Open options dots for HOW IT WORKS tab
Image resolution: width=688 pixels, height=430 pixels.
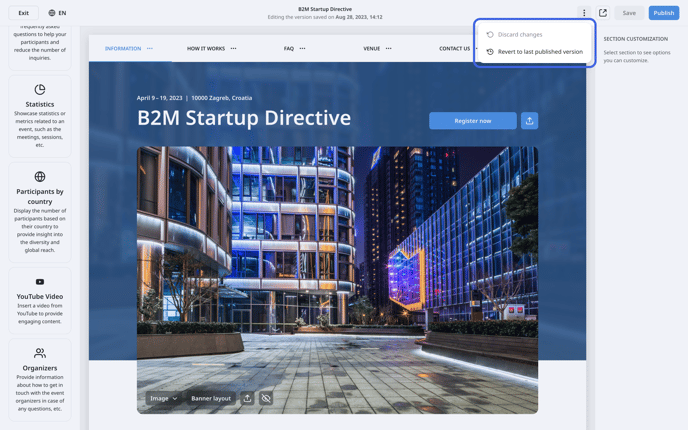pos(233,48)
